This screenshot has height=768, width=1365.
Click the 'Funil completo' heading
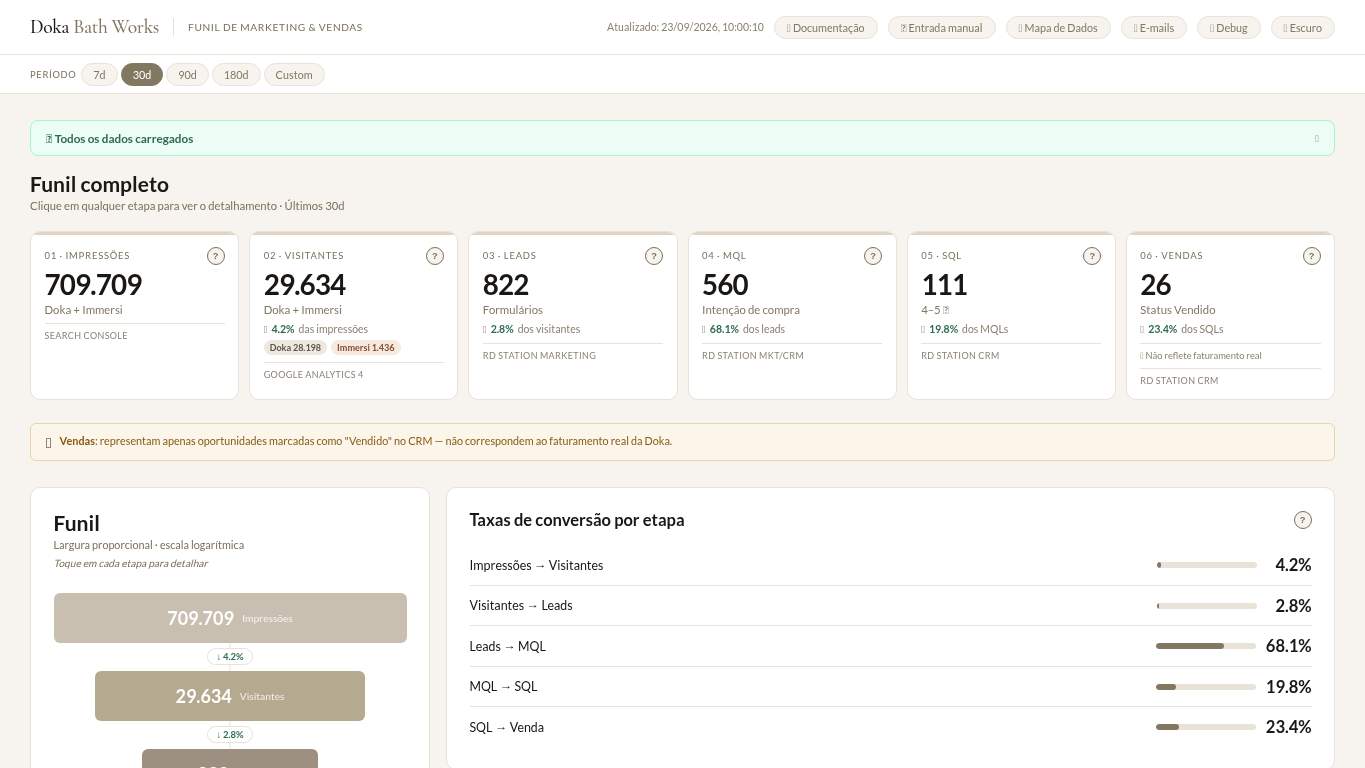click(99, 185)
